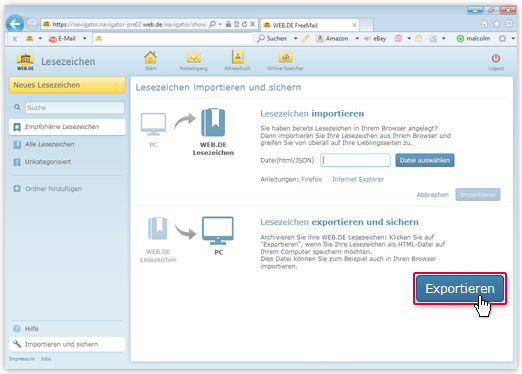
Task: Click the Importieren button
Action: tap(478, 195)
